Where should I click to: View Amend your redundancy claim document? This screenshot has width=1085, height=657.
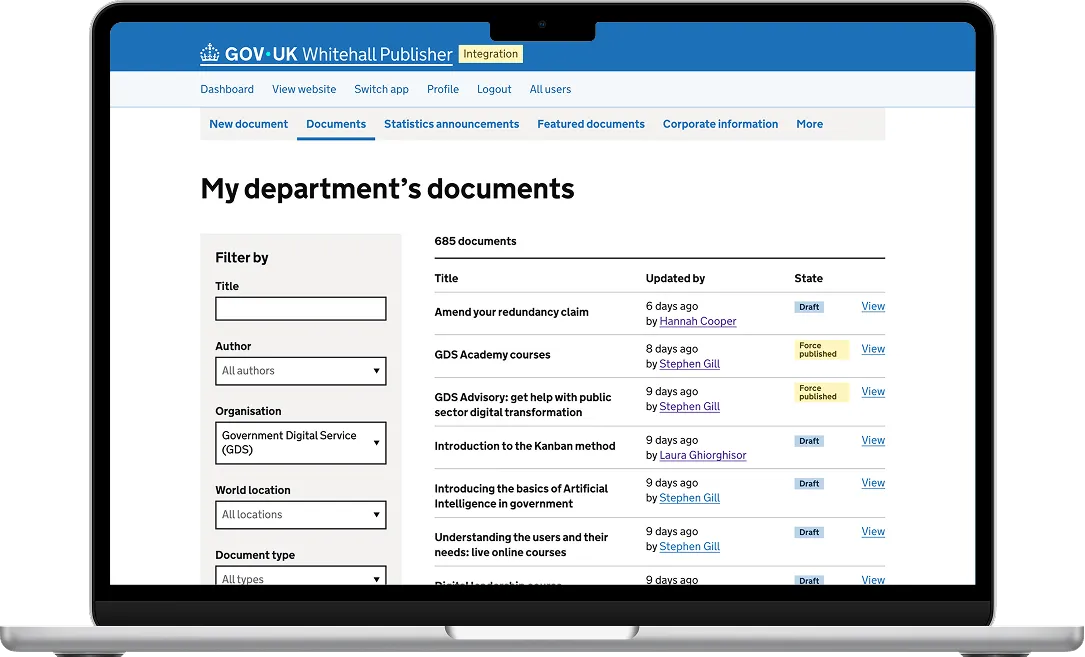point(873,306)
